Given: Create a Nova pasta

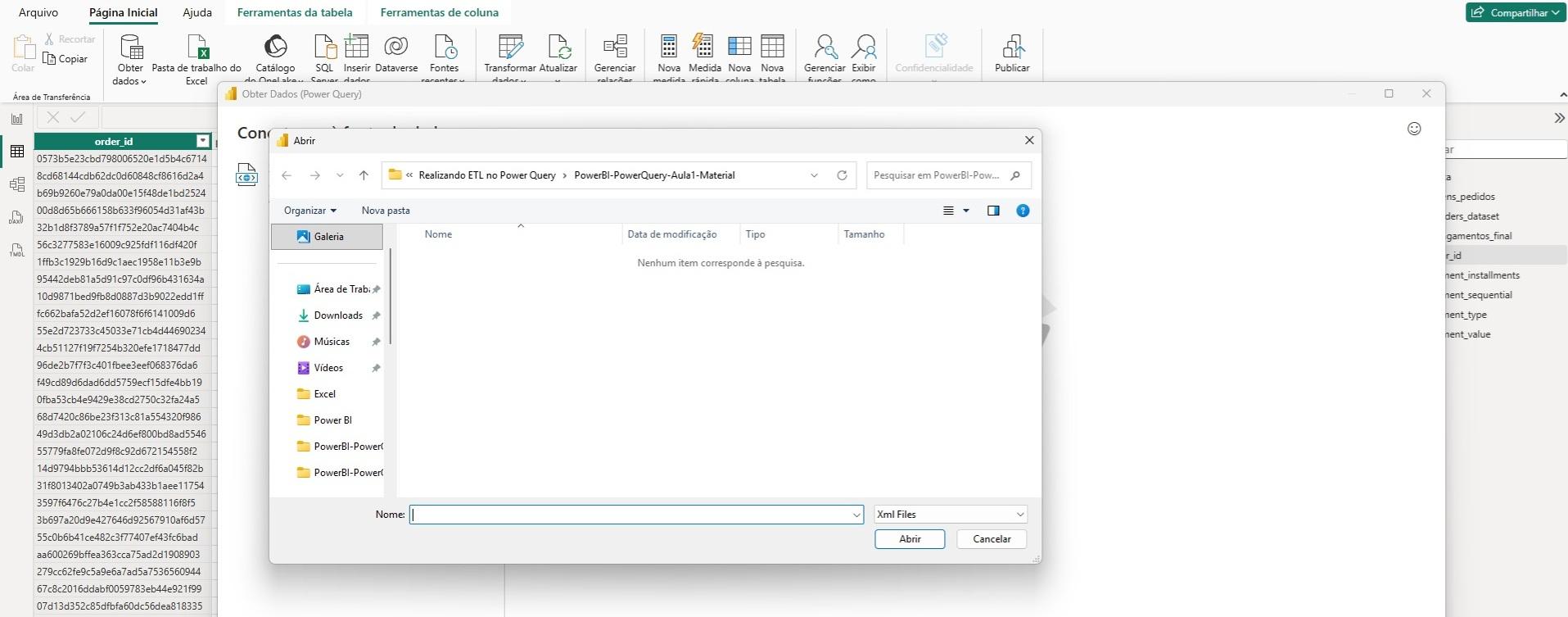Looking at the screenshot, I should coord(386,211).
